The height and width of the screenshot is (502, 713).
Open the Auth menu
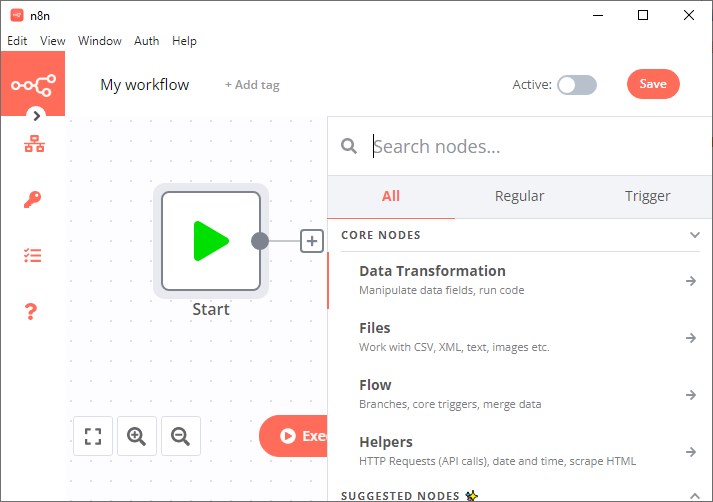(x=146, y=41)
